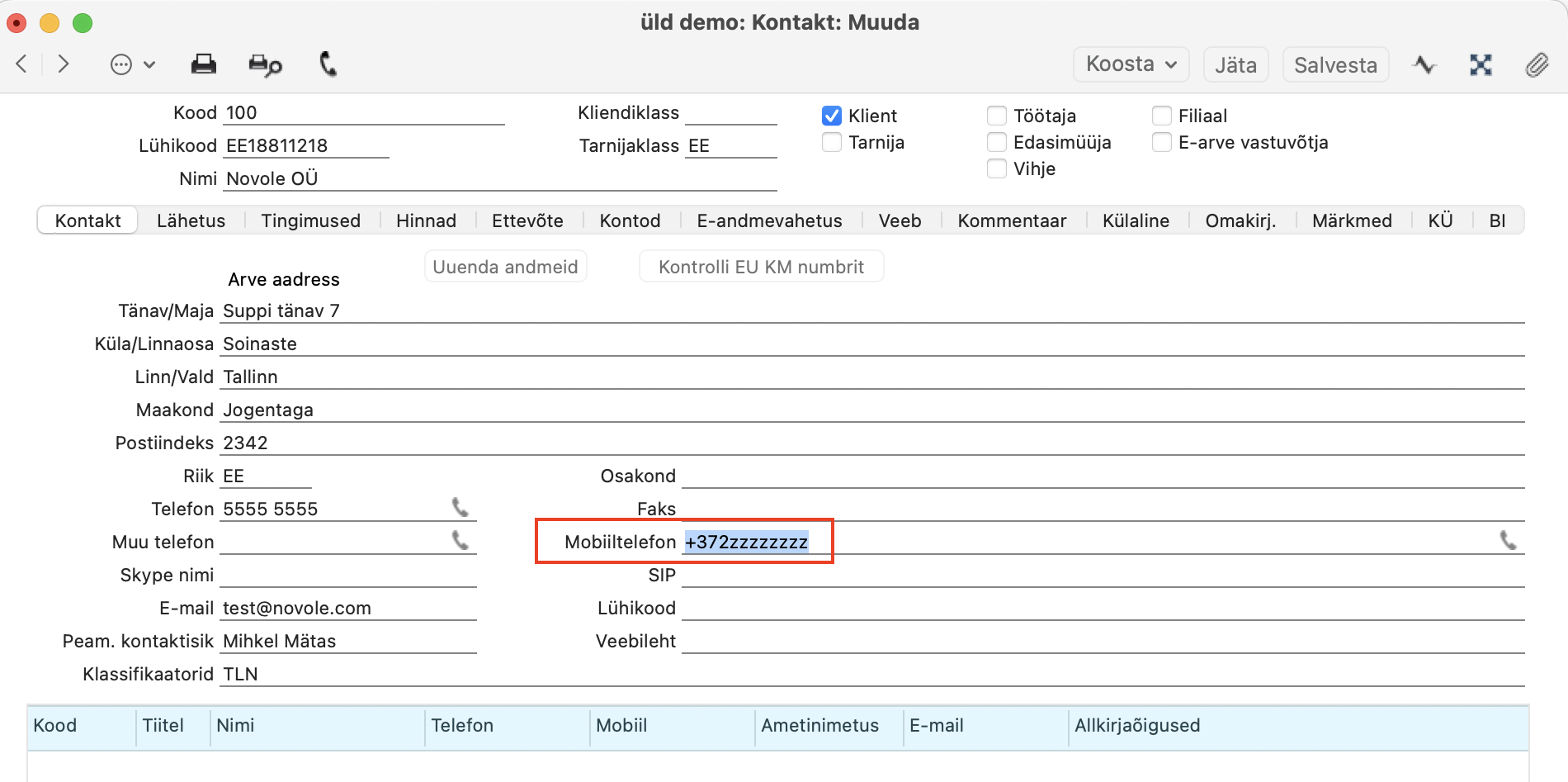The image size is (1568, 782).
Task: Click the Telefon field call icon
Action: 460,508
